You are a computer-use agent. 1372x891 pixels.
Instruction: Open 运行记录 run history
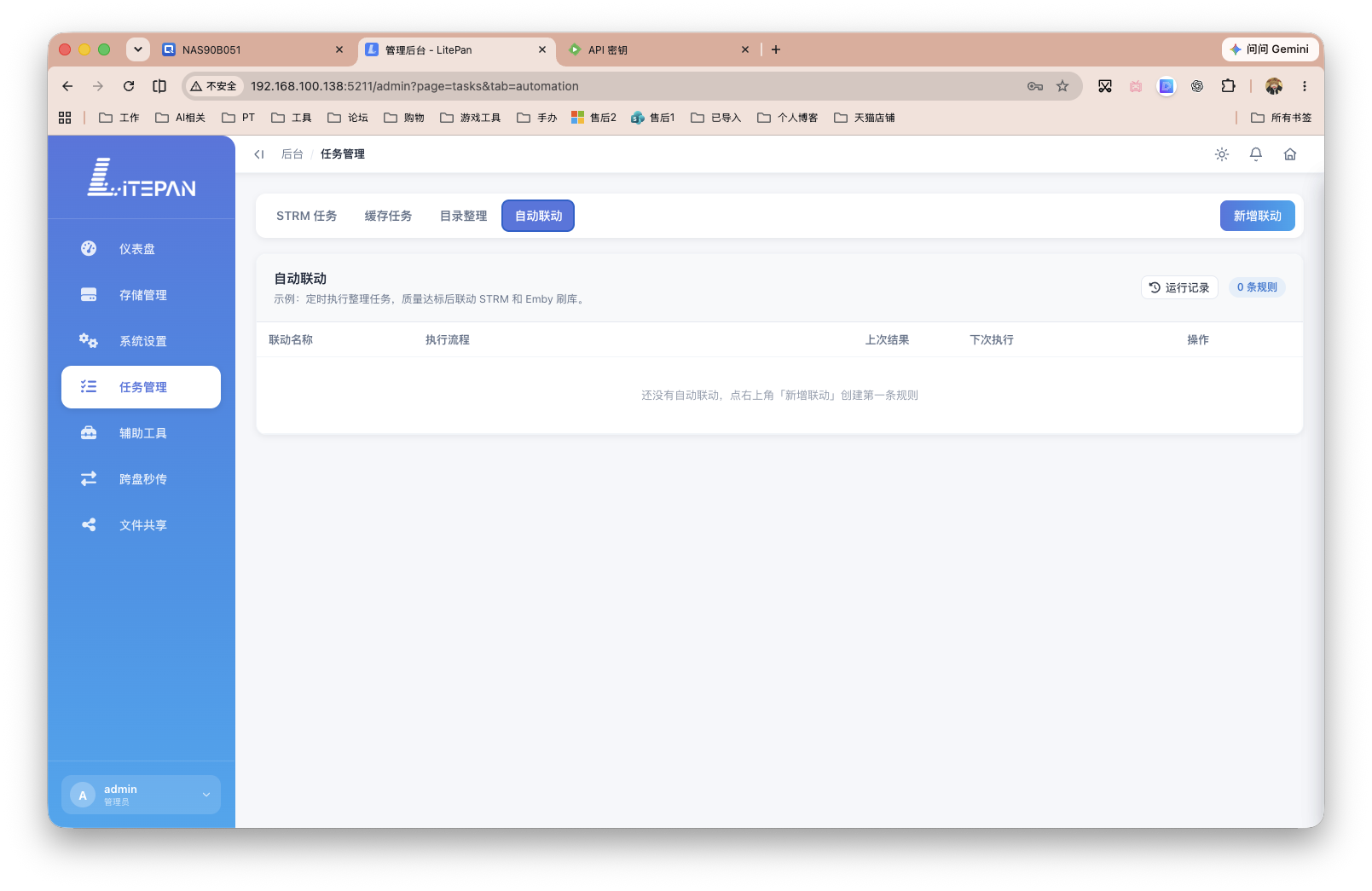[1179, 287]
